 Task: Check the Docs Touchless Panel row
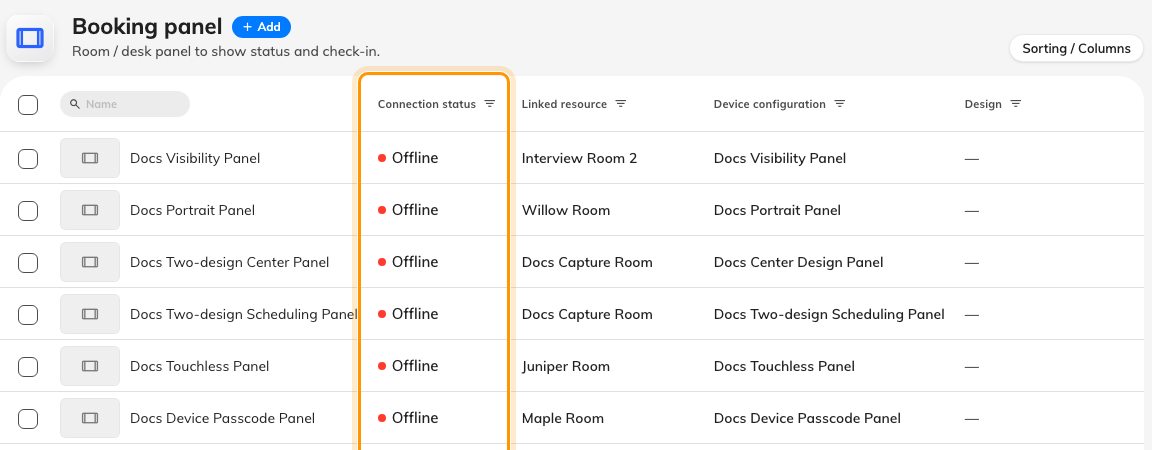click(28, 366)
